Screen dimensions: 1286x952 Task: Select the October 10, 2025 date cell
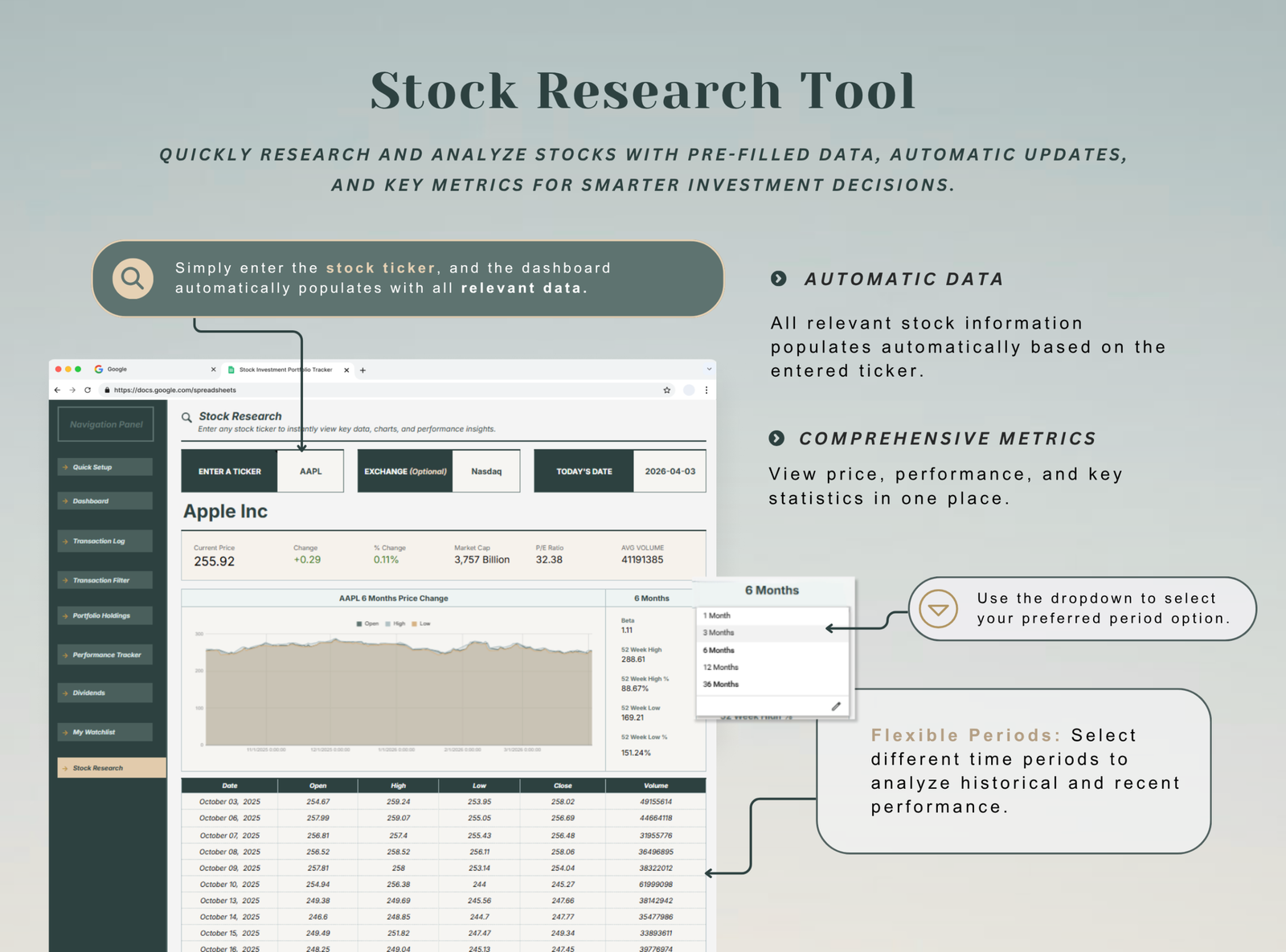point(230,885)
